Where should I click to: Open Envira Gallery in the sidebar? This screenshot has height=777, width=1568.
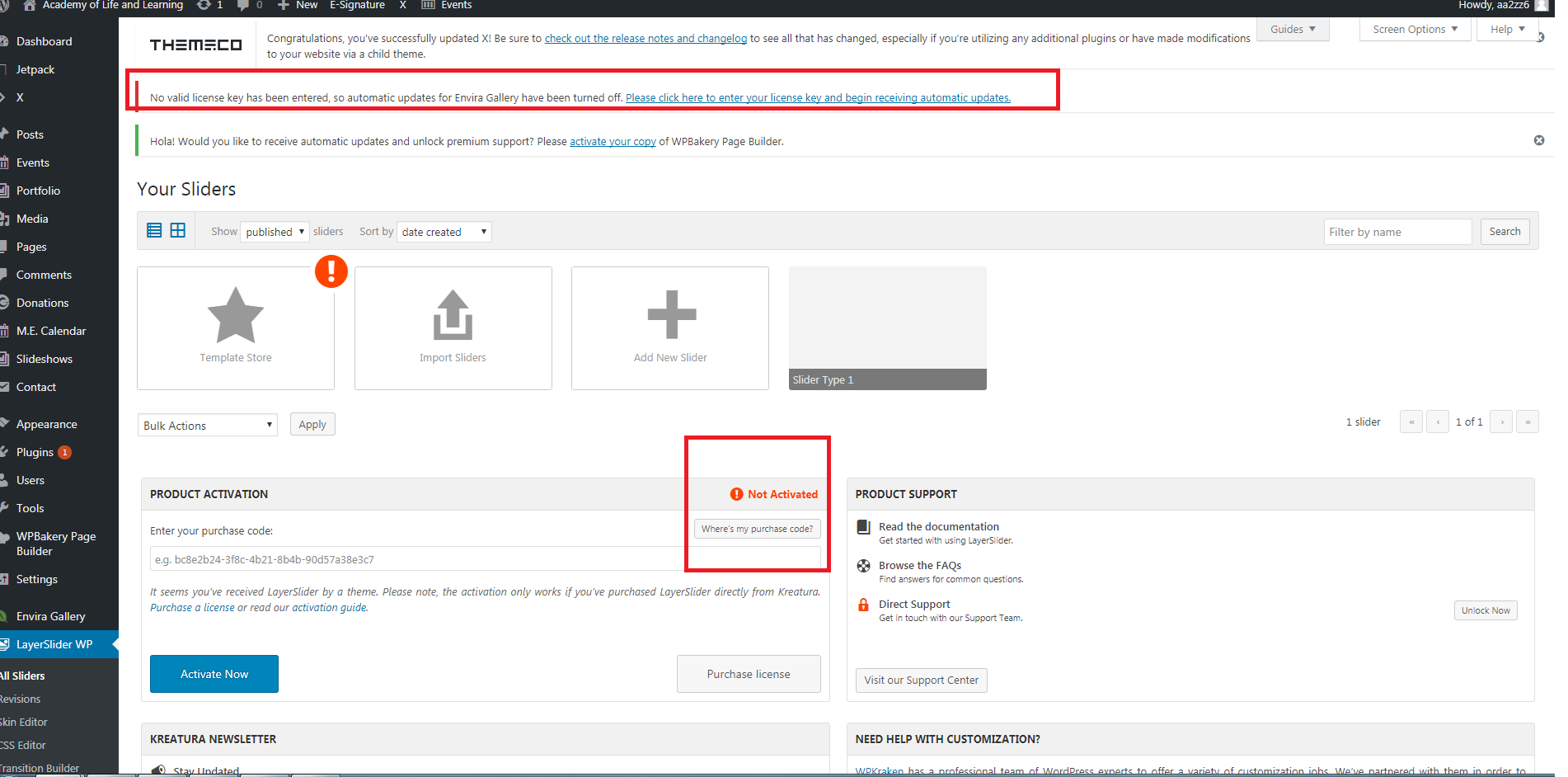[50, 616]
